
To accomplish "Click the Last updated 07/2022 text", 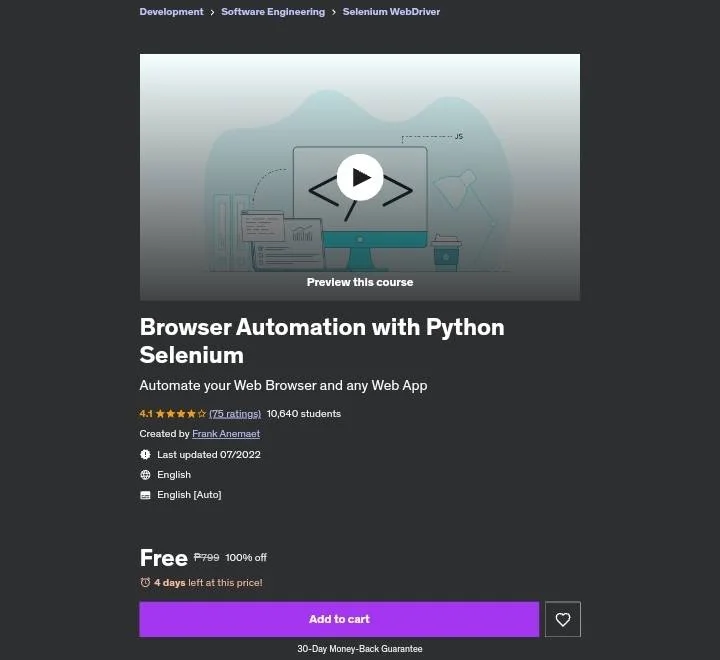I will (x=209, y=455).
